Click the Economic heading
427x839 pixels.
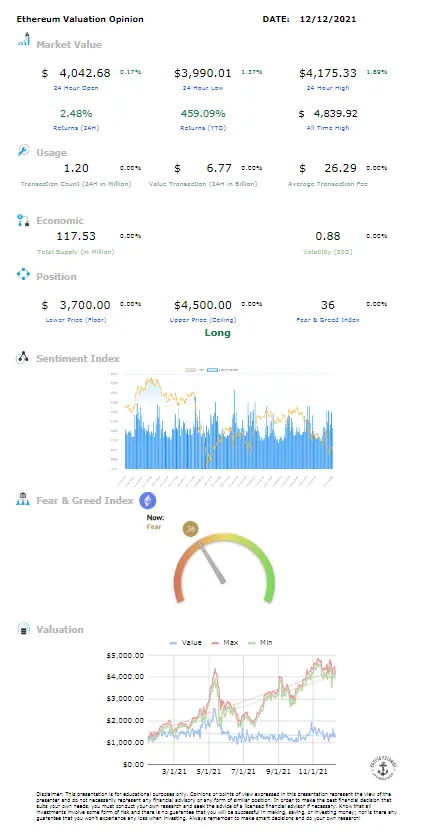point(60,220)
